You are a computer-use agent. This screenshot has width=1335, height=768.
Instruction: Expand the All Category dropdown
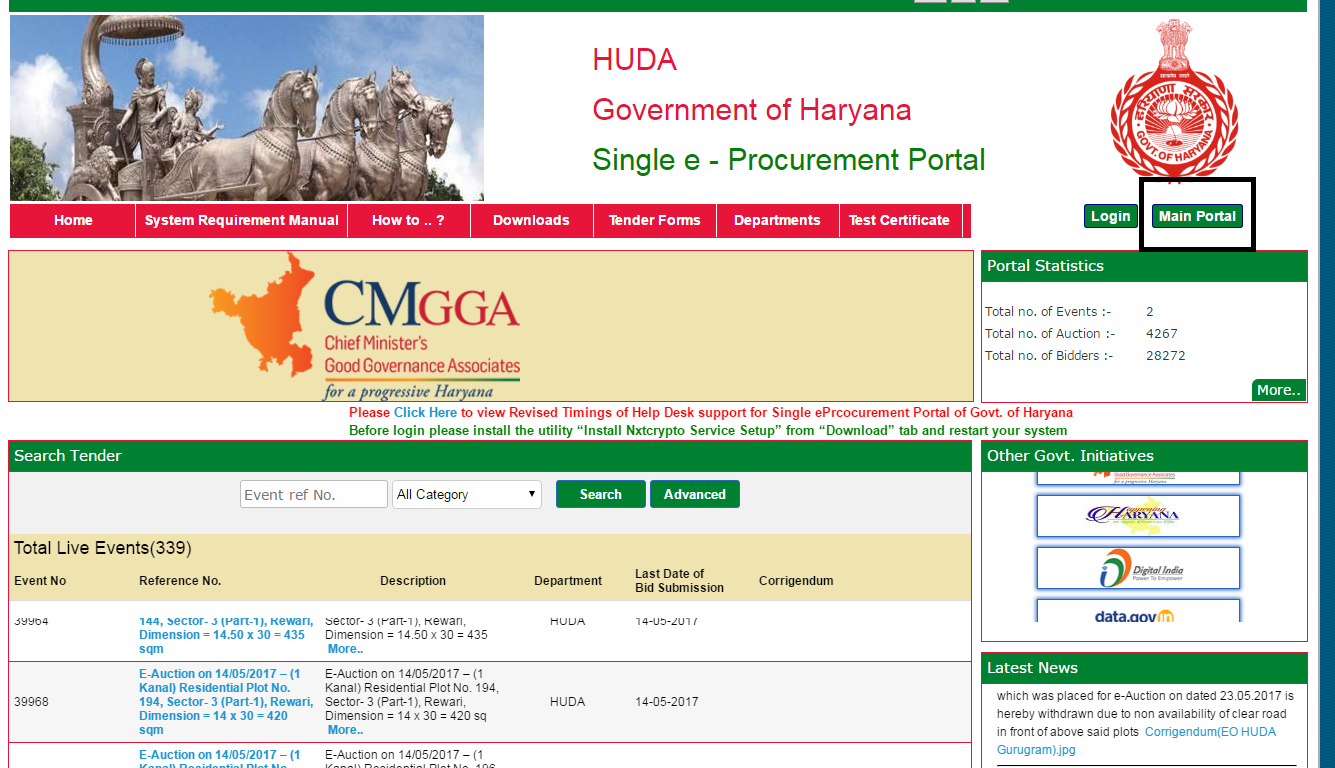pyautogui.click(x=467, y=494)
